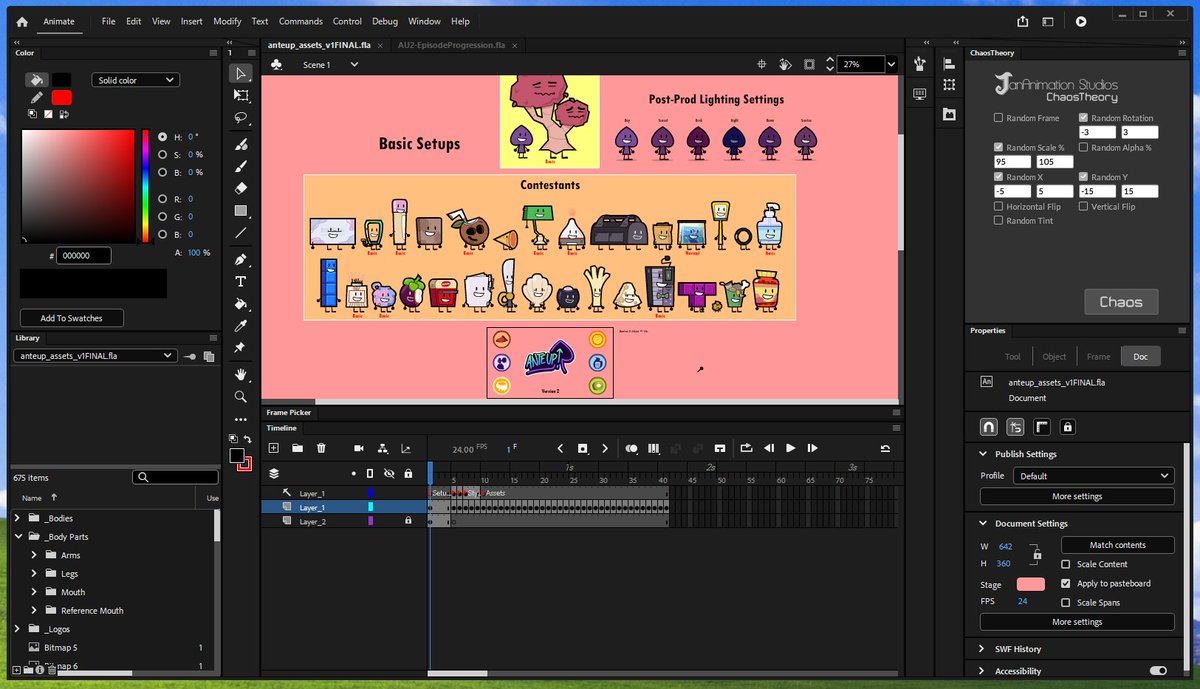Screen dimensions: 1200x689
Task: Open the Align panel icon
Action: pyautogui.click(x=949, y=63)
